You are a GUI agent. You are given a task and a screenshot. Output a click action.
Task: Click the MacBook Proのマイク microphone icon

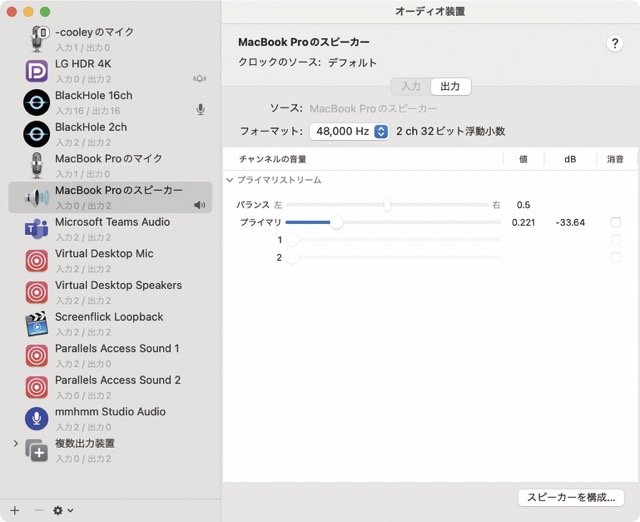[37, 165]
